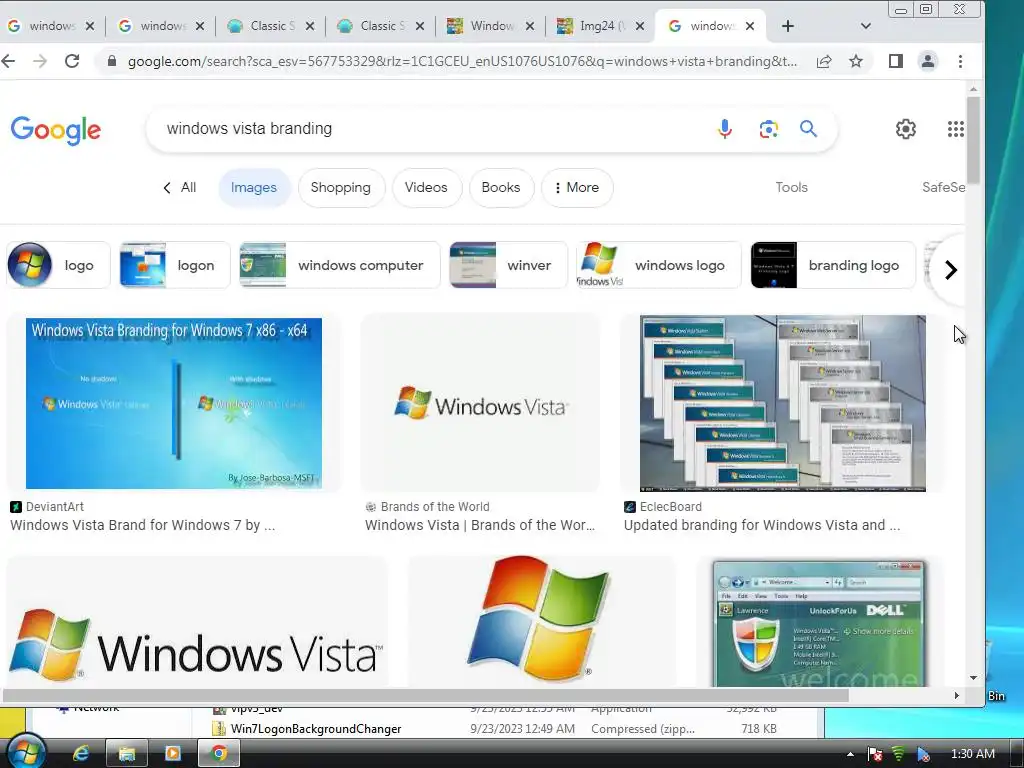
Task: Select the windows logo suggestion chip
Action: point(659,265)
